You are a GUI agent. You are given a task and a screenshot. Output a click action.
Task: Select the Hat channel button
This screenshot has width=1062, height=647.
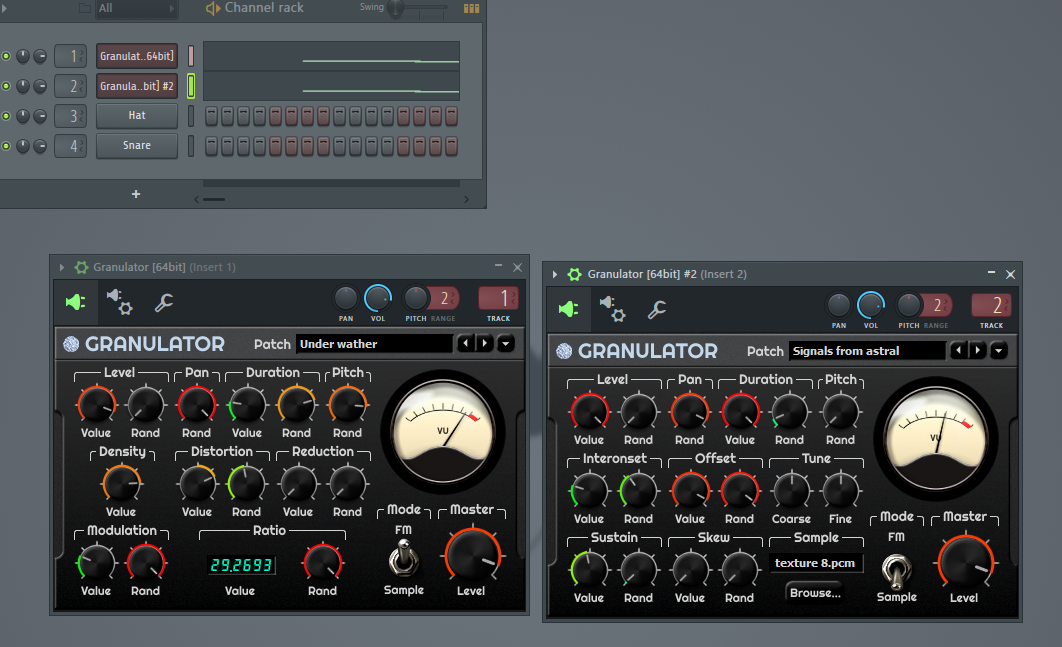[x=137, y=116]
